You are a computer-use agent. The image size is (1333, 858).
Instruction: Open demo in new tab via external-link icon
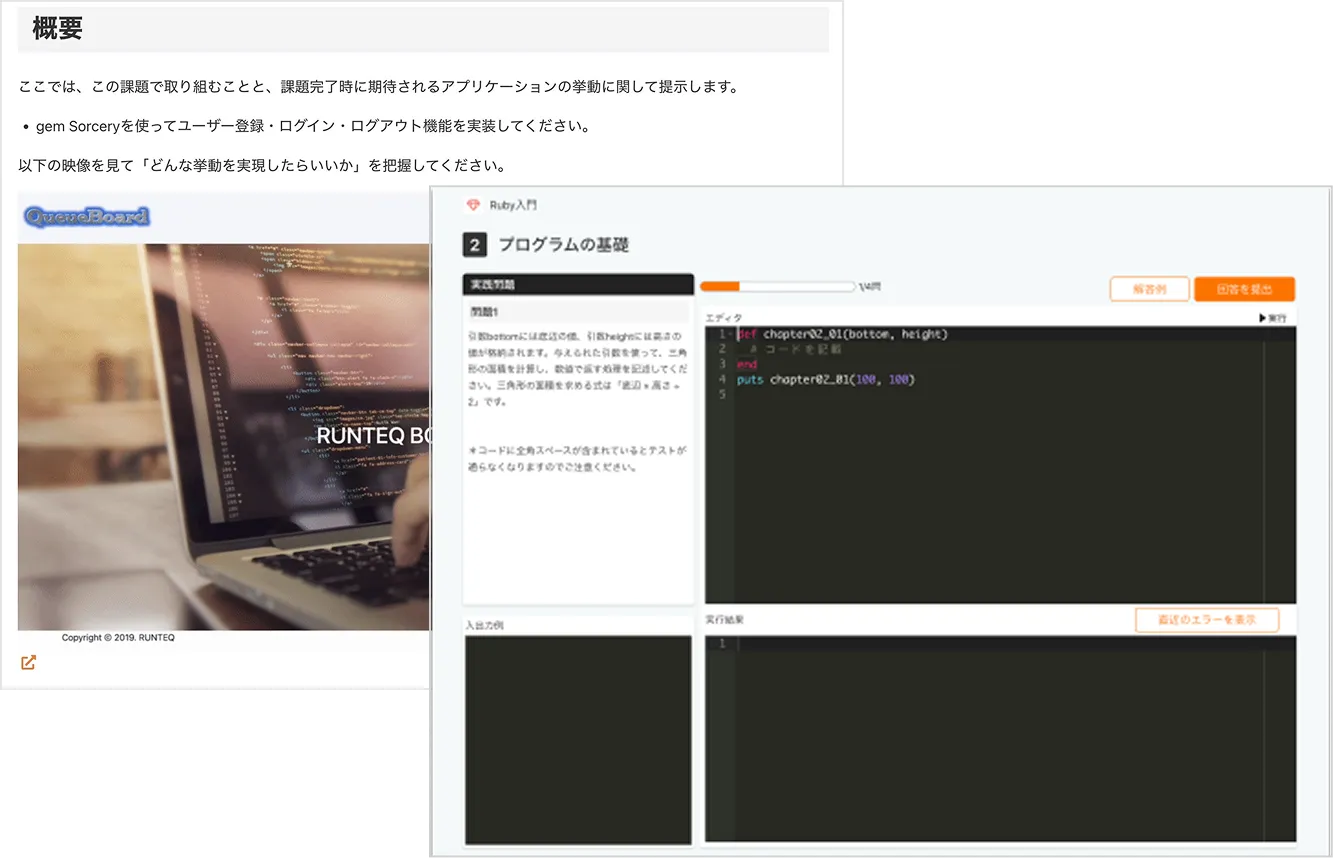pos(27,662)
